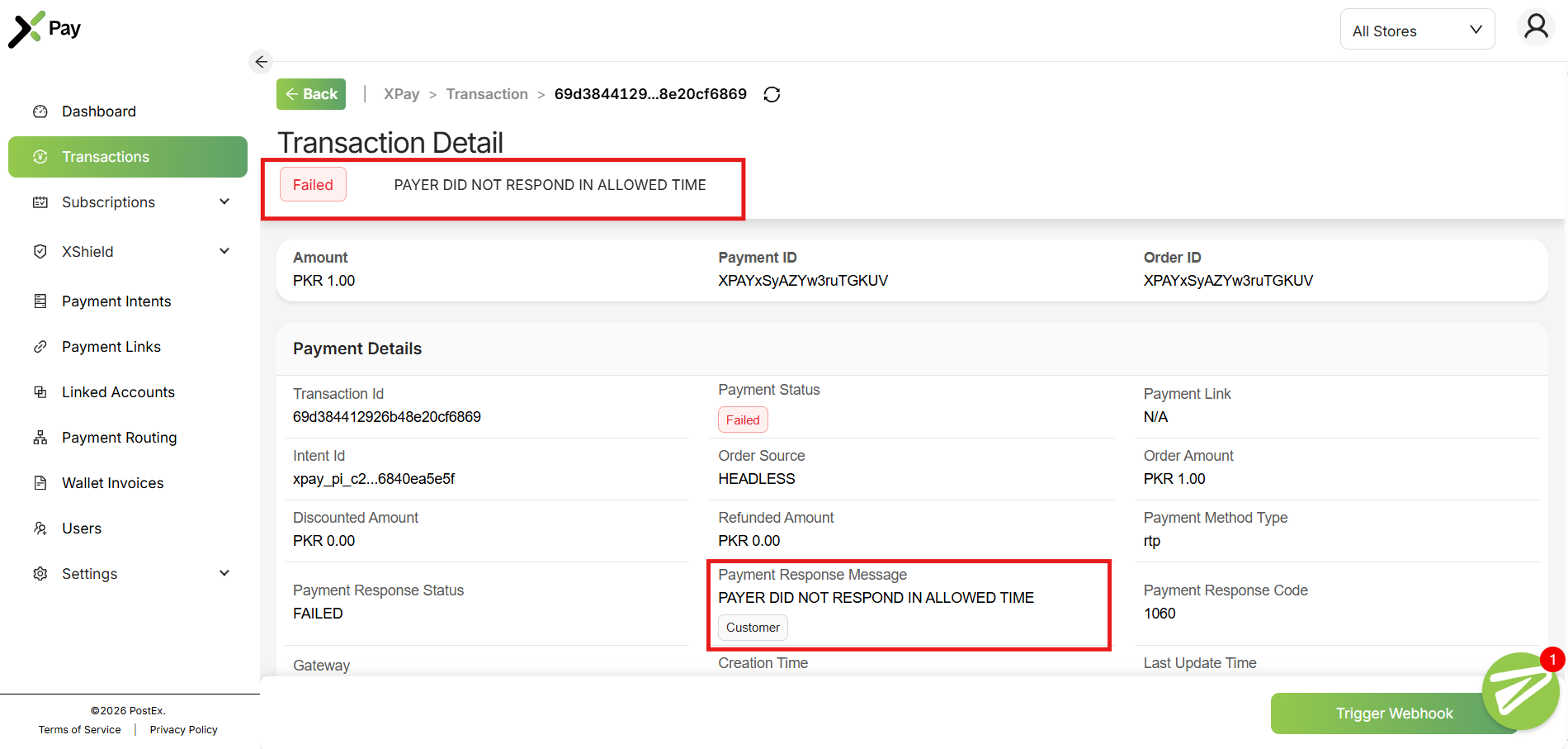This screenshot has width=1568, height=749.
Task: Select Linked Accounts in the sidebar
Action: click(x=118, y=392)
